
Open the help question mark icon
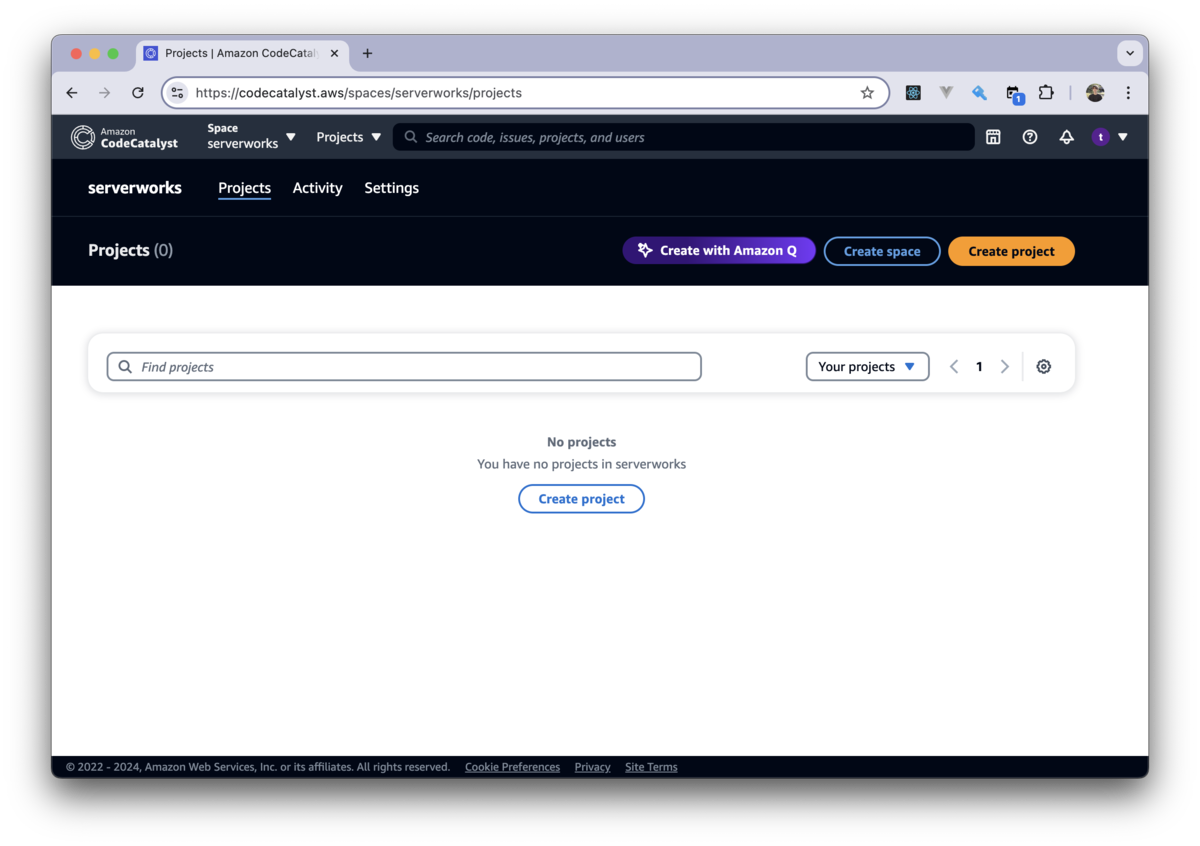[1030, 137]
